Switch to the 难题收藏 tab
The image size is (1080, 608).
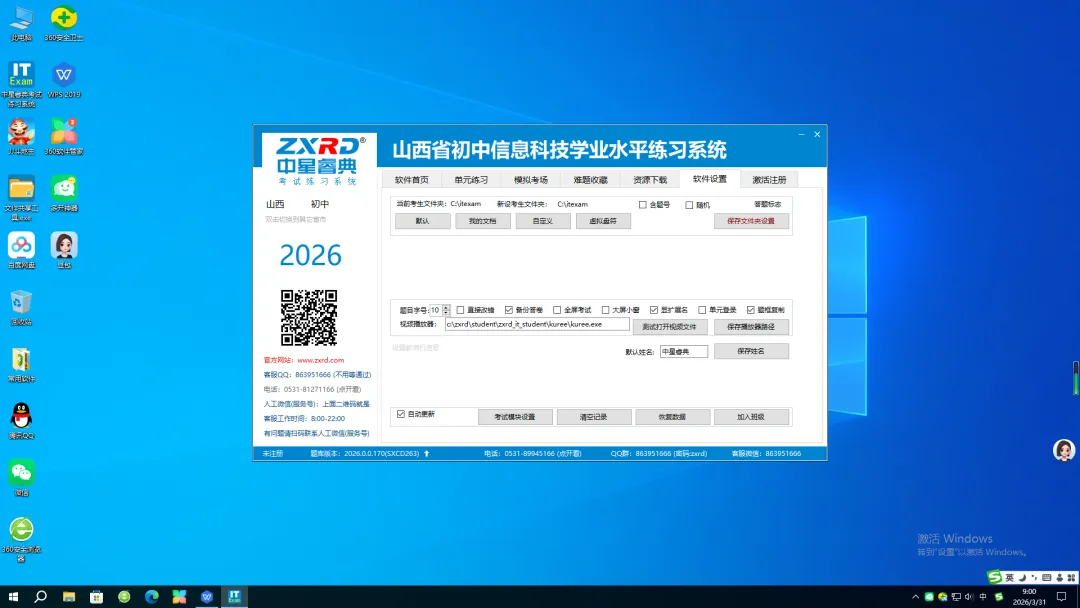(x=590, y=180)
